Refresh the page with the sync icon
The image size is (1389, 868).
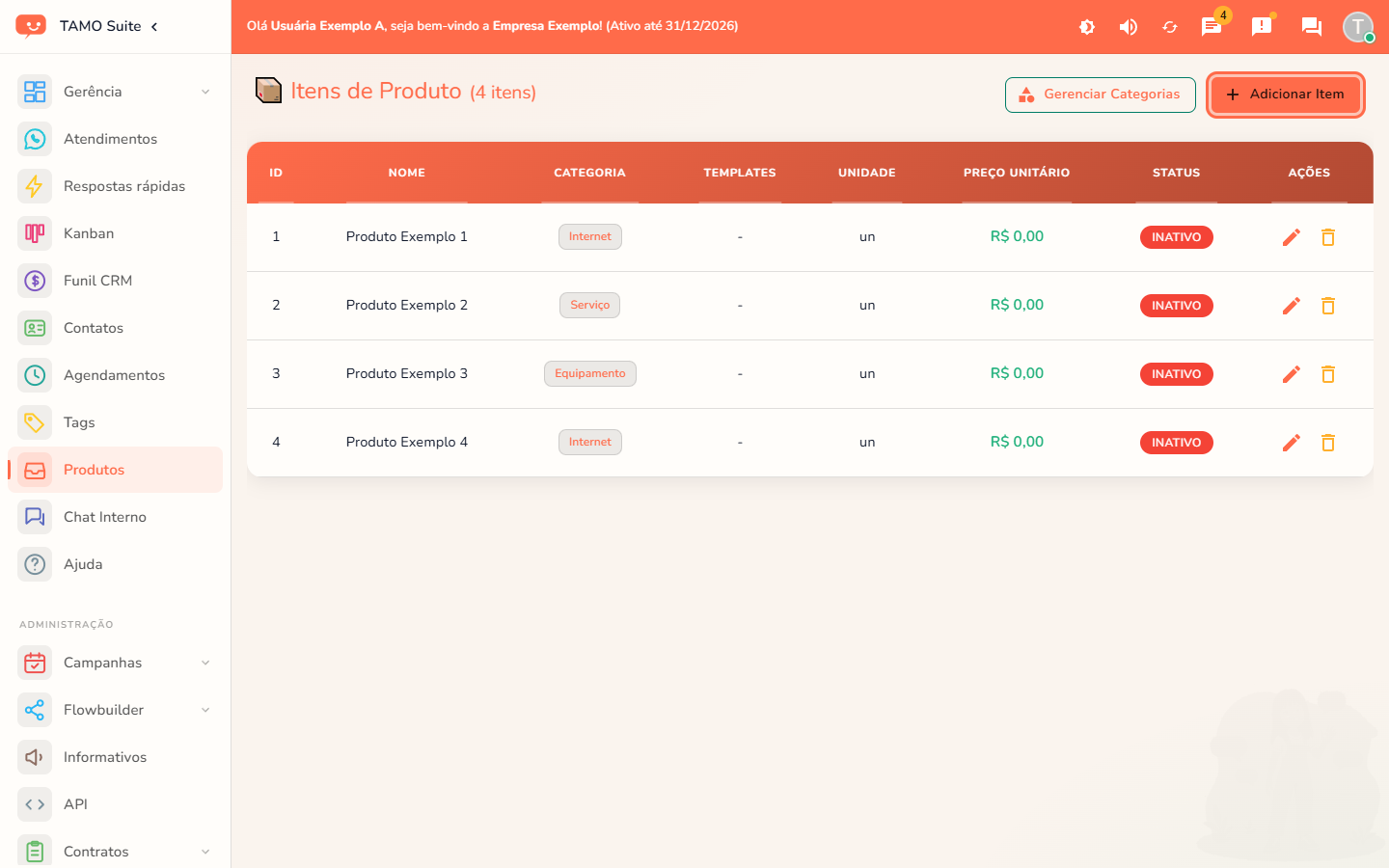pyautogui.click(x=1170, y=27)
